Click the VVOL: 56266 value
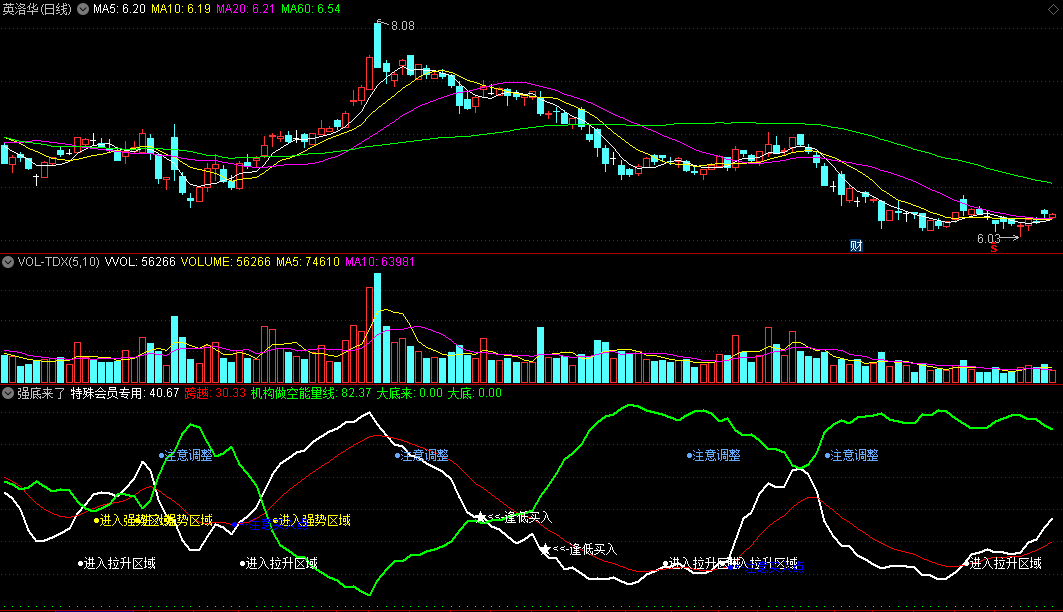1063x612 pixels. (x=140, y=262)
